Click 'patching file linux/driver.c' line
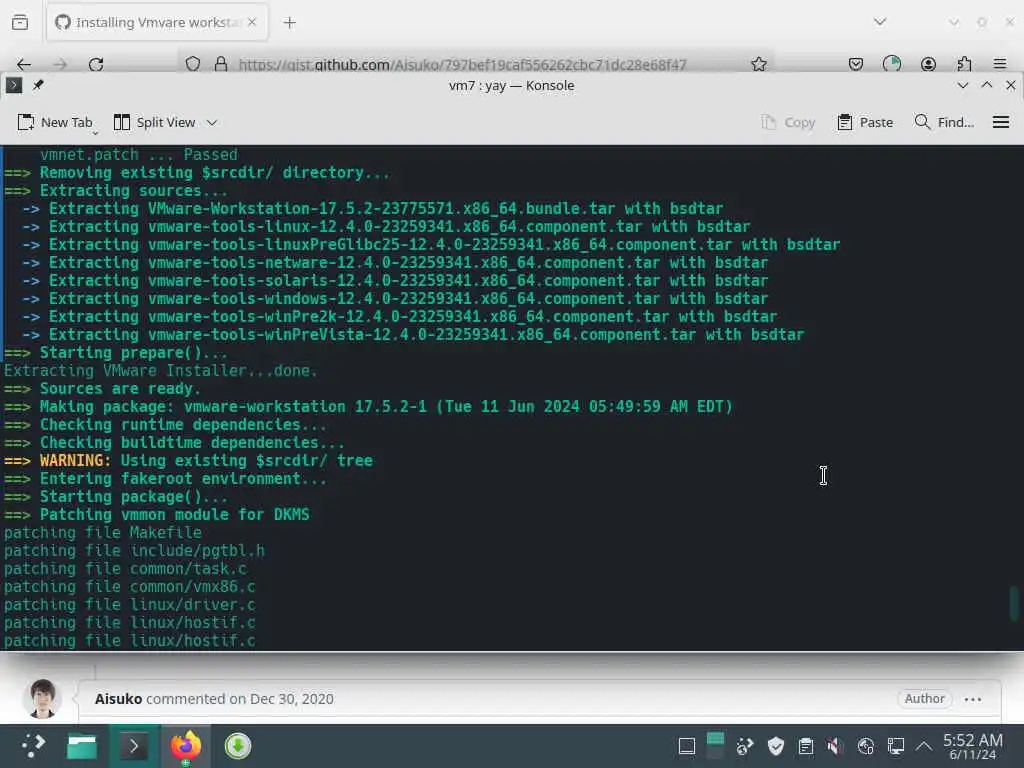This screenshot has width=1024, height=768. pos(129,605)
